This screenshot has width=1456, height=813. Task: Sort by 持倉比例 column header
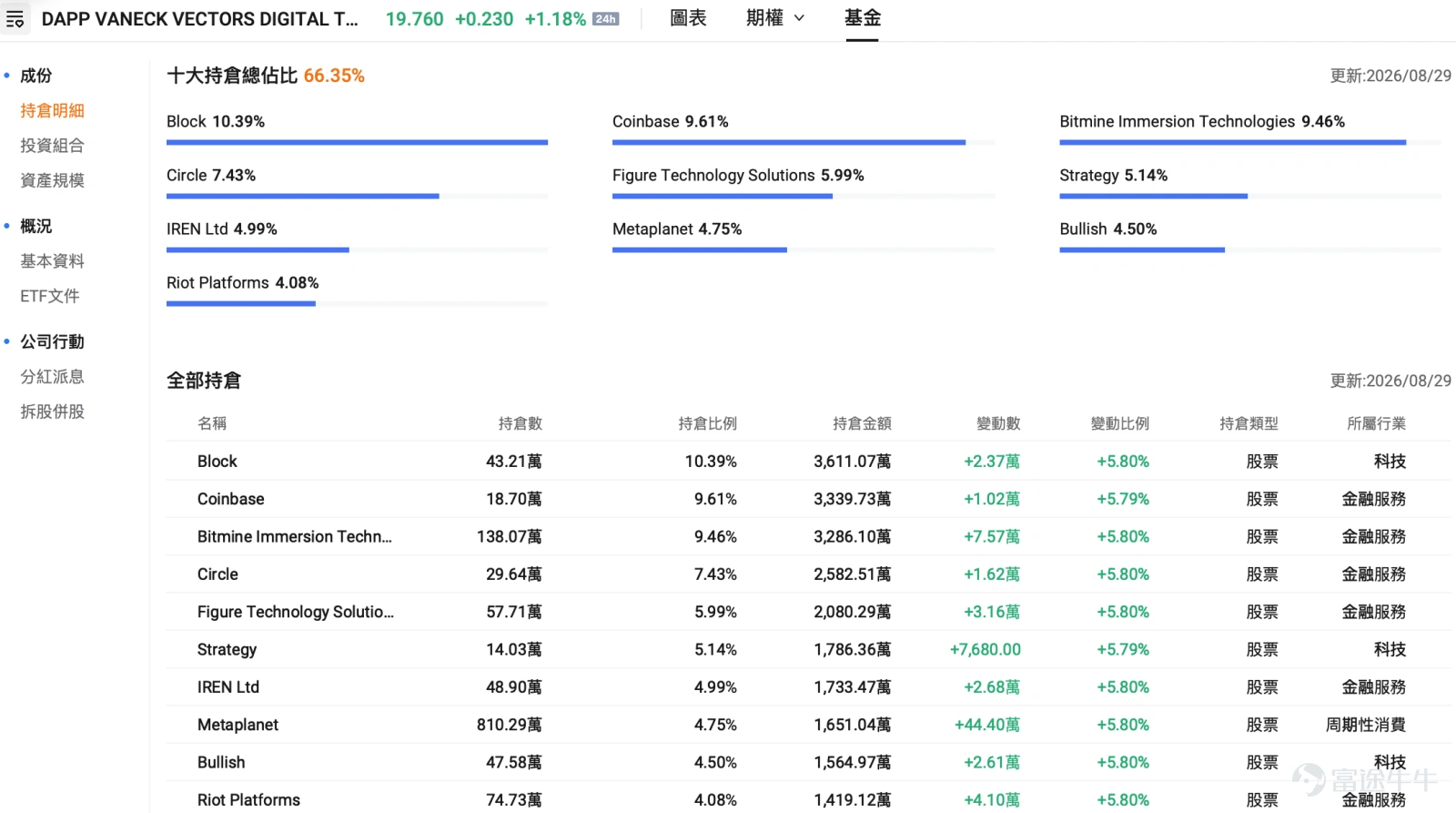[707, 423]
